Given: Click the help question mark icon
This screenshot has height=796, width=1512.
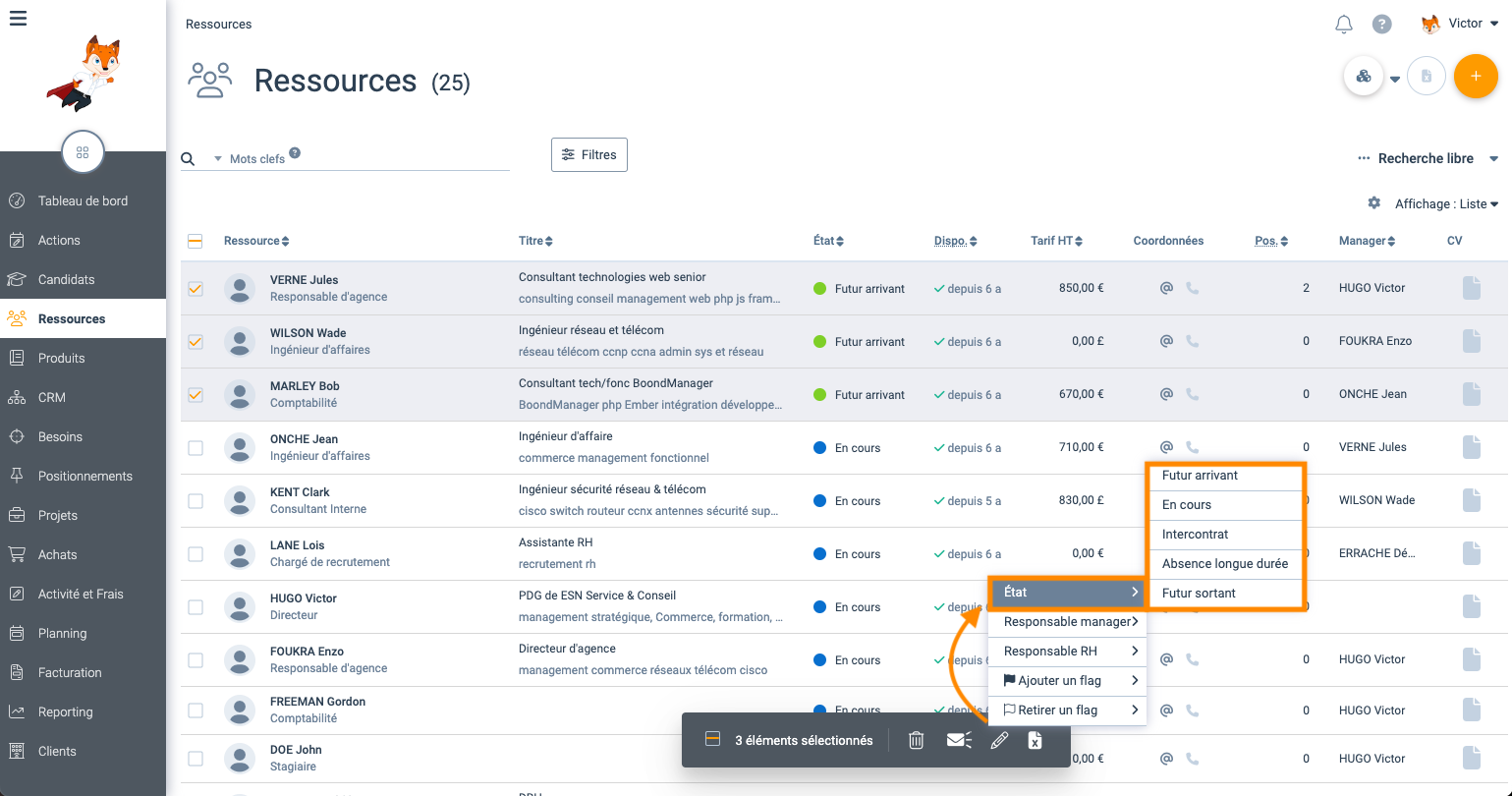Looking at the screenshot, I should (x=1382, y=25).
